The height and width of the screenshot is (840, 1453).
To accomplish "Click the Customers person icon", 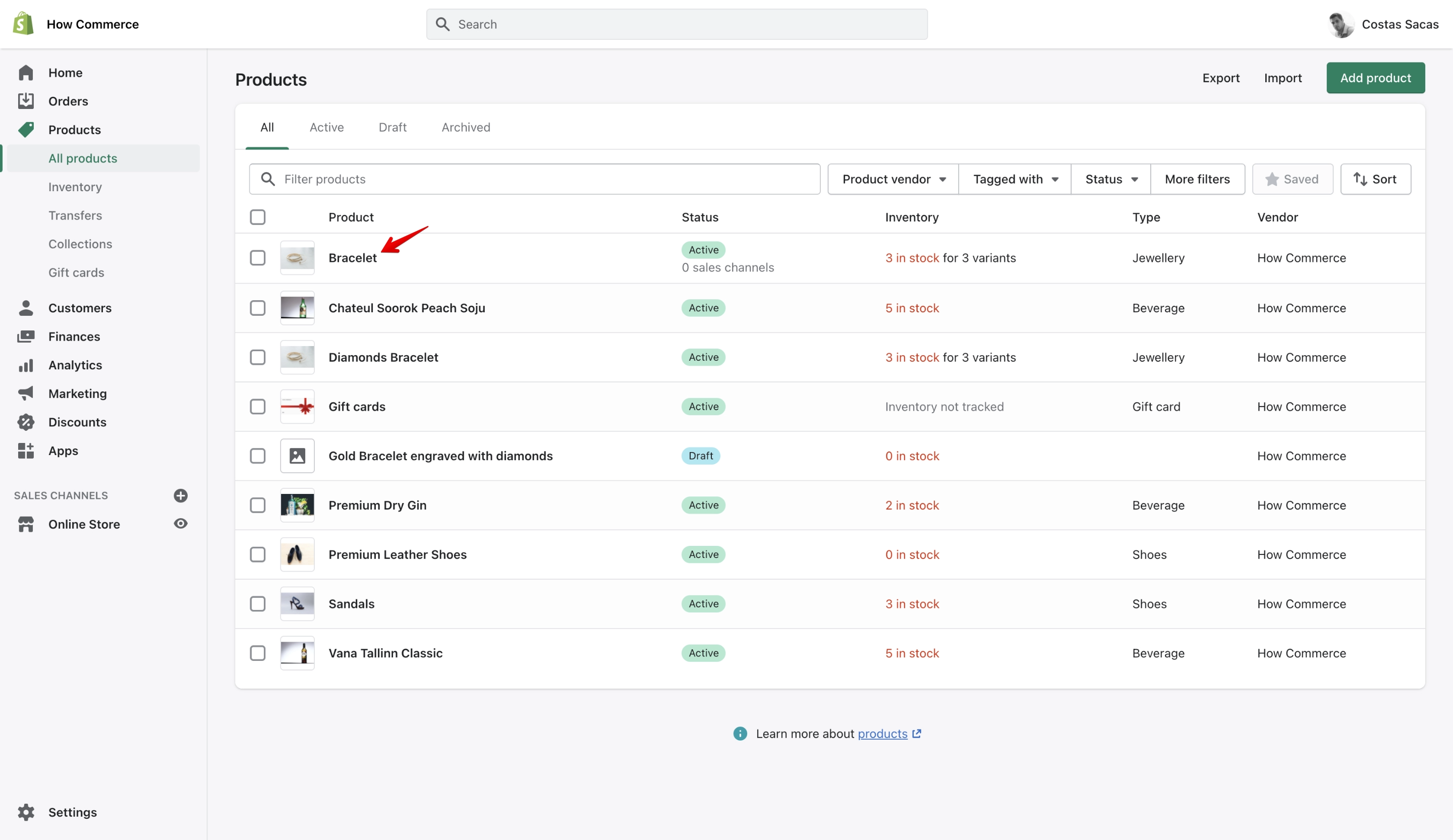I will coord(26,308).
